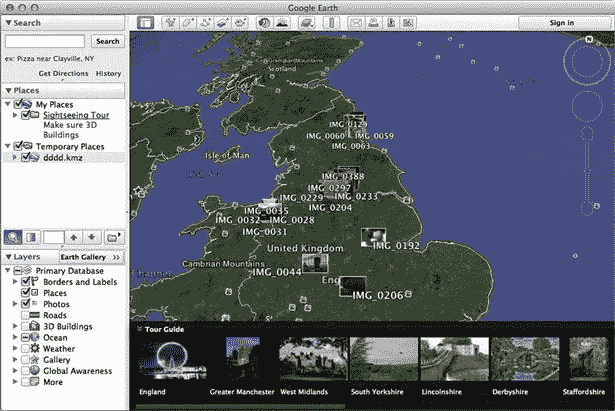Open the History link

click(108, 73)
